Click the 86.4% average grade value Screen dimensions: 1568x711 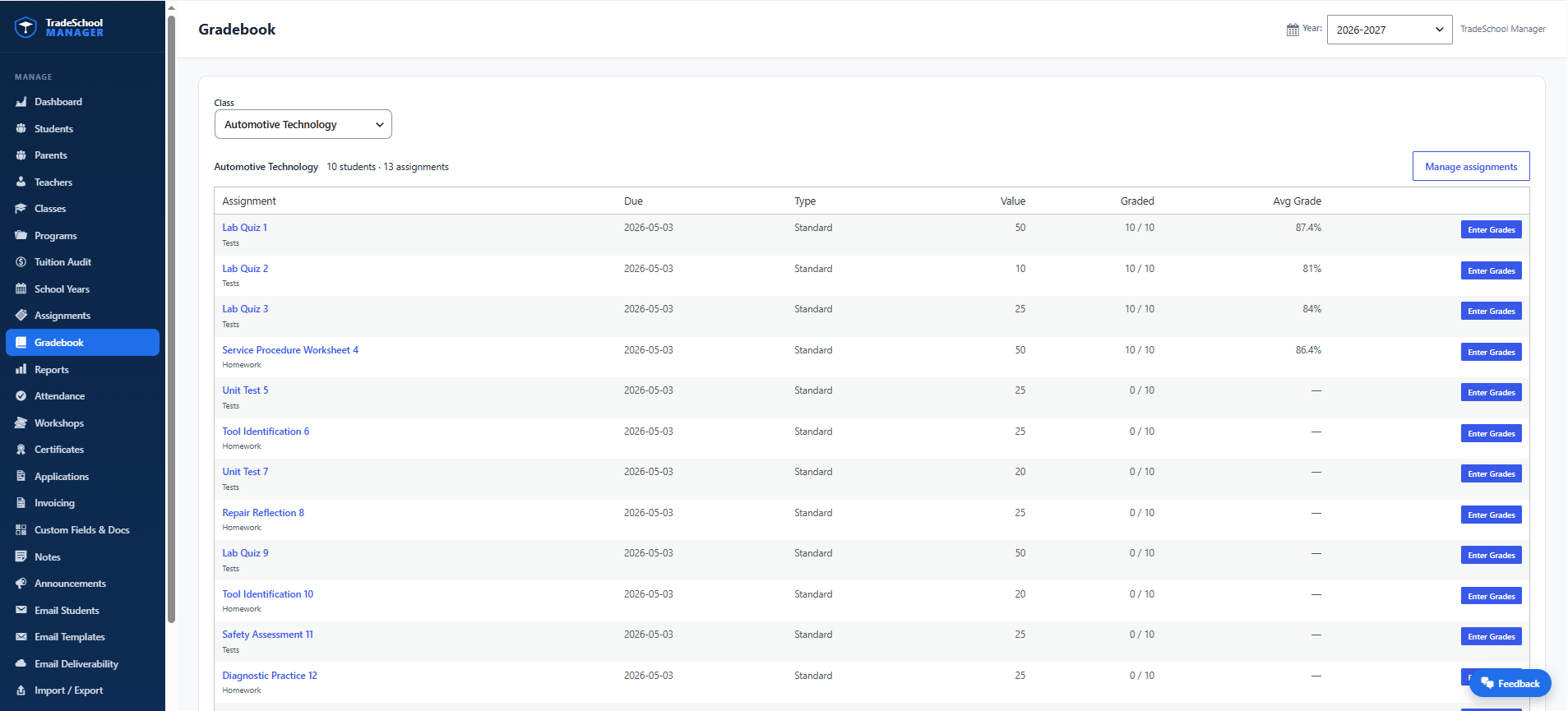click(1308, 350)
